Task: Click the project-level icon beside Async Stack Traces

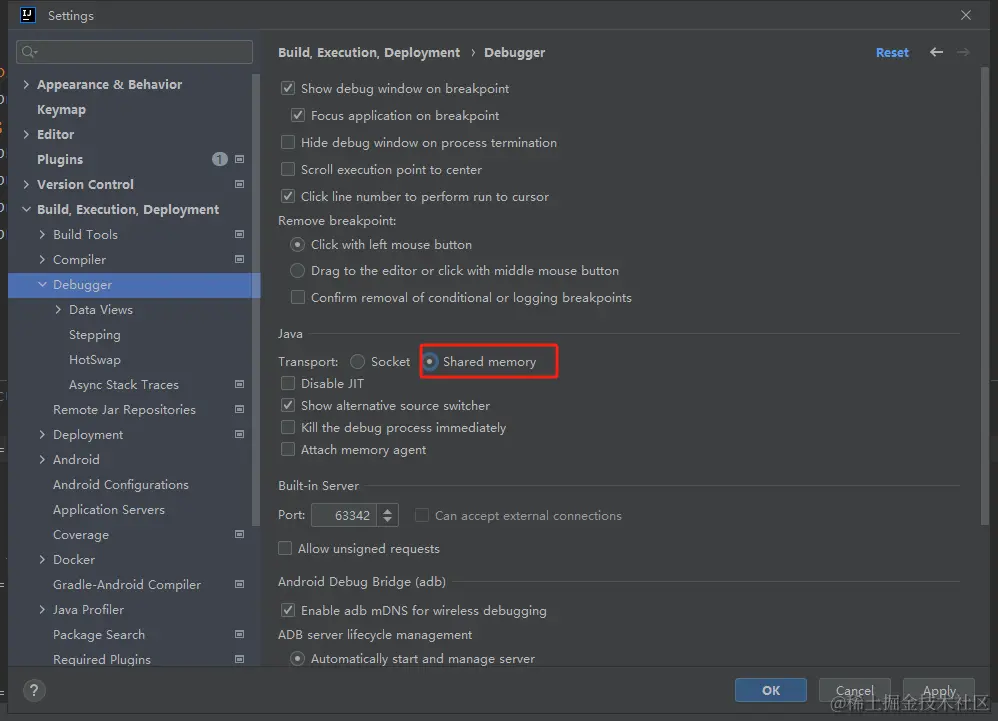Action: [x=239, y=384]
